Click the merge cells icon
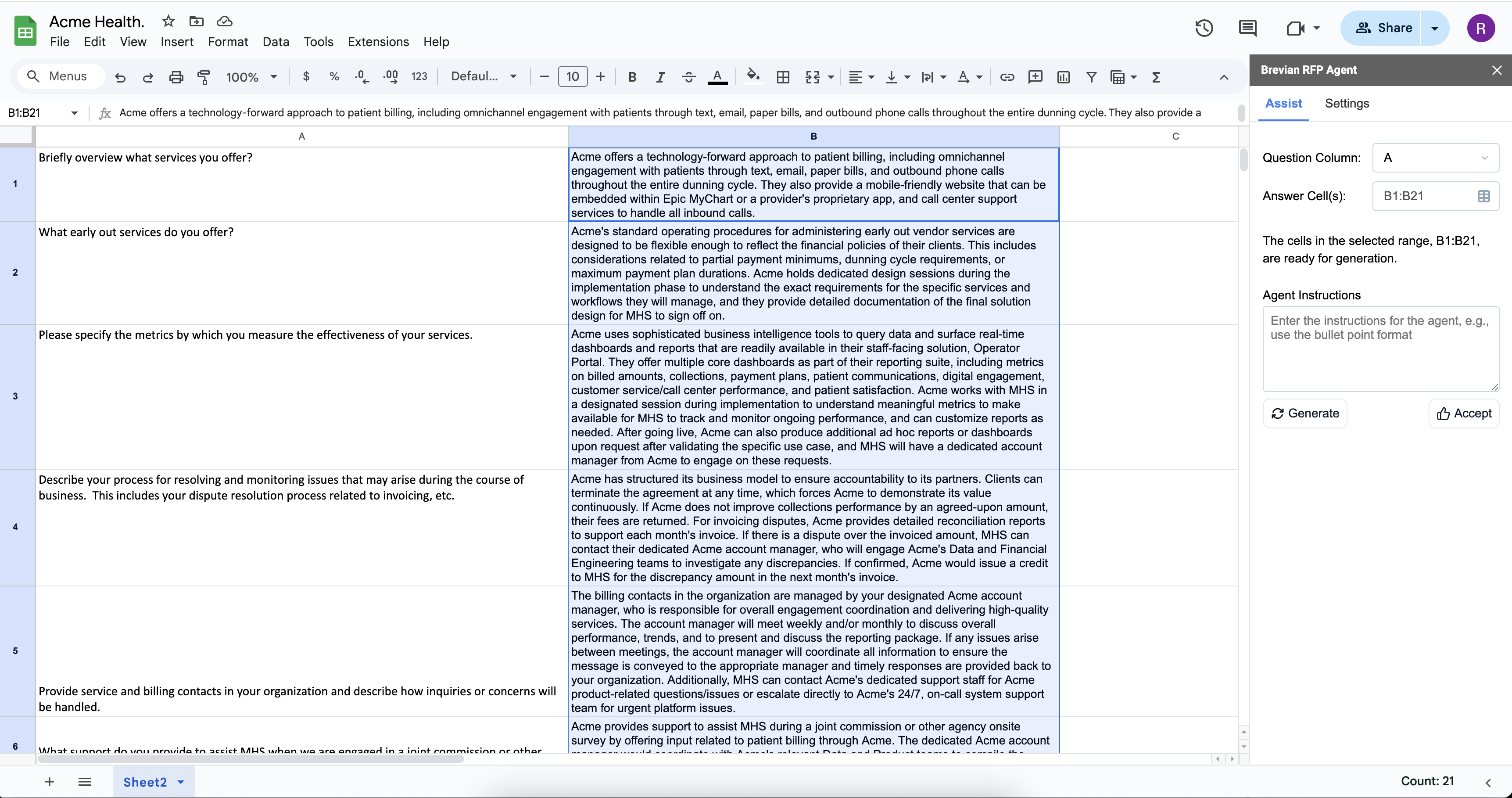Viewport: 1512px width, 798px height. [x=812, y=77]
